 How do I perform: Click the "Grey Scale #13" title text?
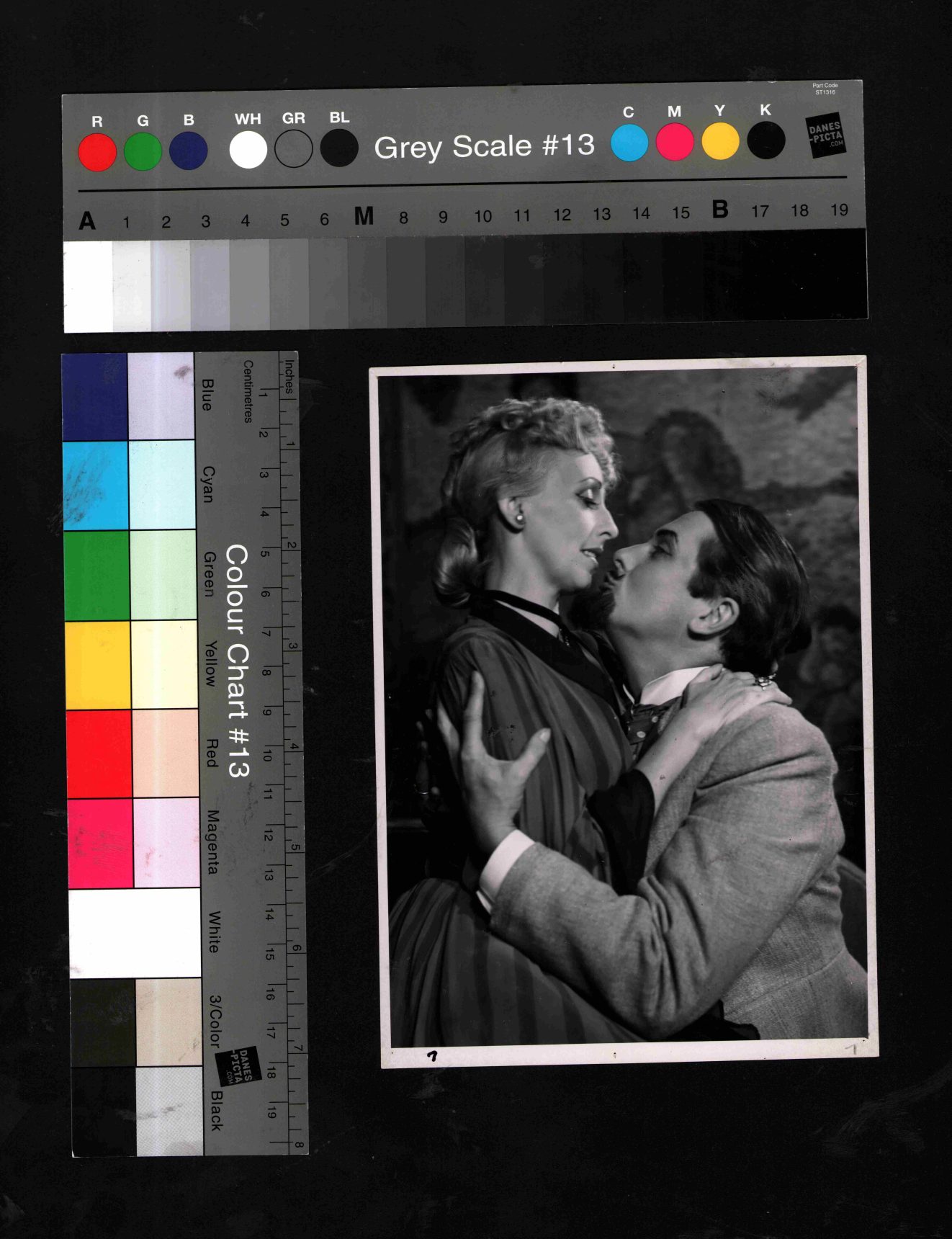coord(484,146)
